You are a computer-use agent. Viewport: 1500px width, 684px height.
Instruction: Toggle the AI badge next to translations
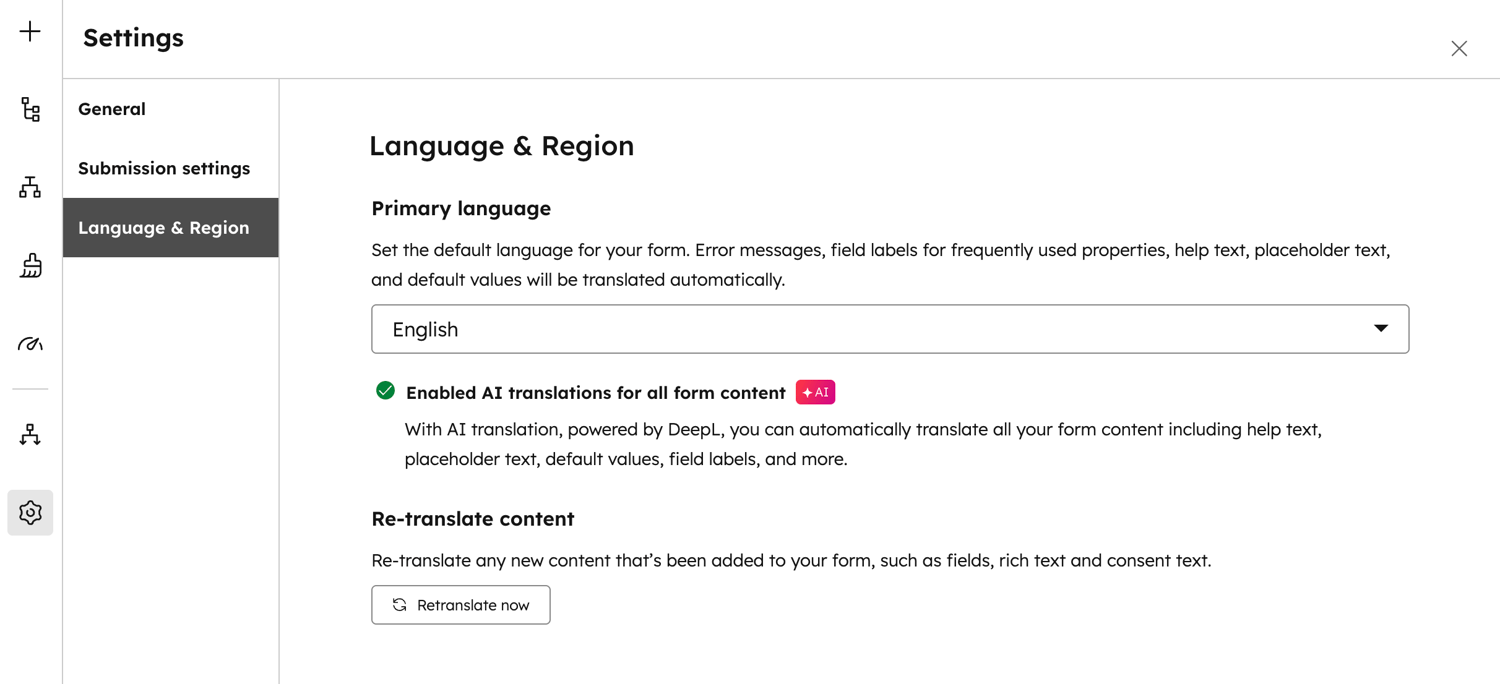click(x=815, y=391)
